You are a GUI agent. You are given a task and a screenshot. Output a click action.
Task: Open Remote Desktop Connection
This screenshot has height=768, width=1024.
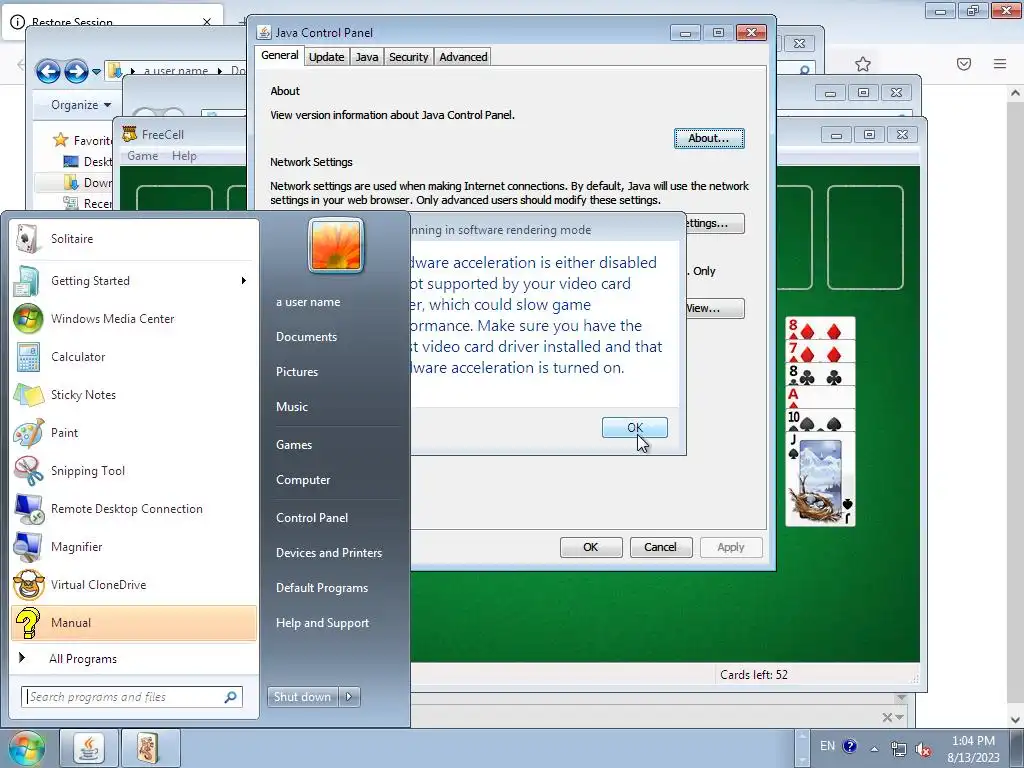pos(134,509)
